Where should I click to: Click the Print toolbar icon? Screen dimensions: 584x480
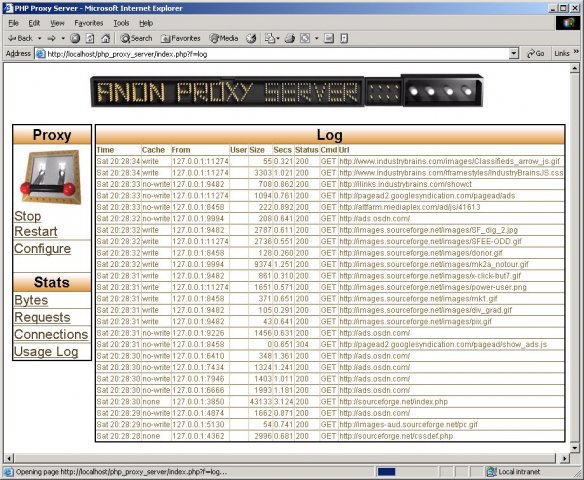(x=290, y=38)
